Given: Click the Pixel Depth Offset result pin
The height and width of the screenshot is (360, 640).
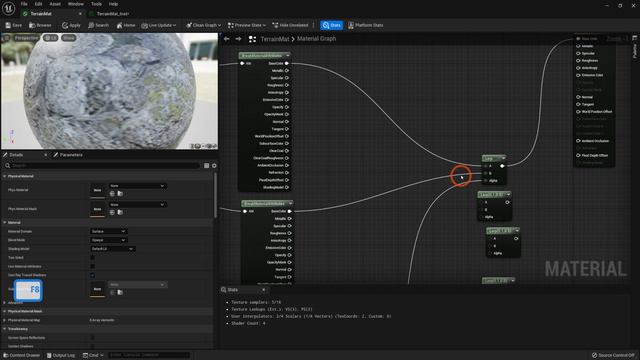Looking at the screenshot, I should point(578,156).
